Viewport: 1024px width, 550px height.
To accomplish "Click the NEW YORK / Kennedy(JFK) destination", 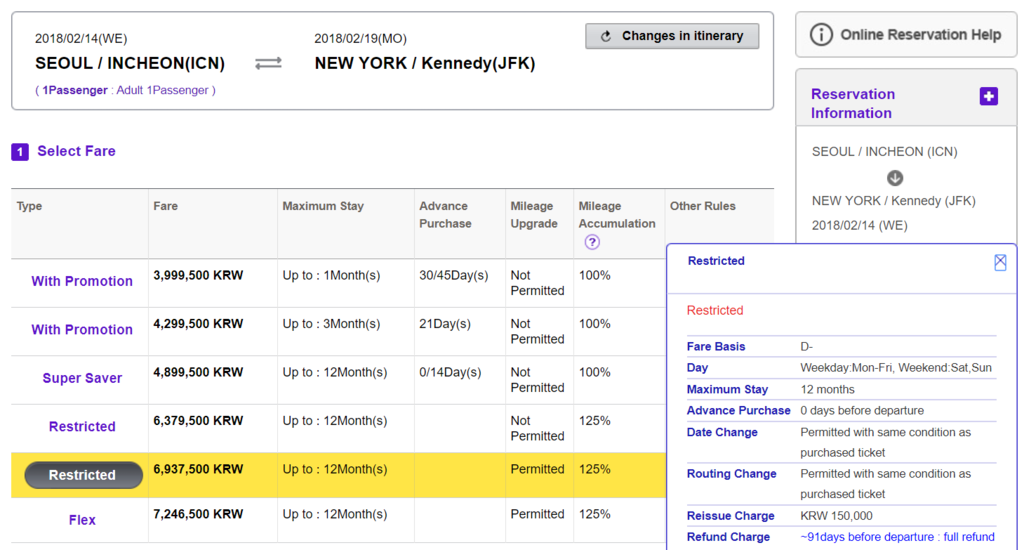I will [x=425, y=63].
